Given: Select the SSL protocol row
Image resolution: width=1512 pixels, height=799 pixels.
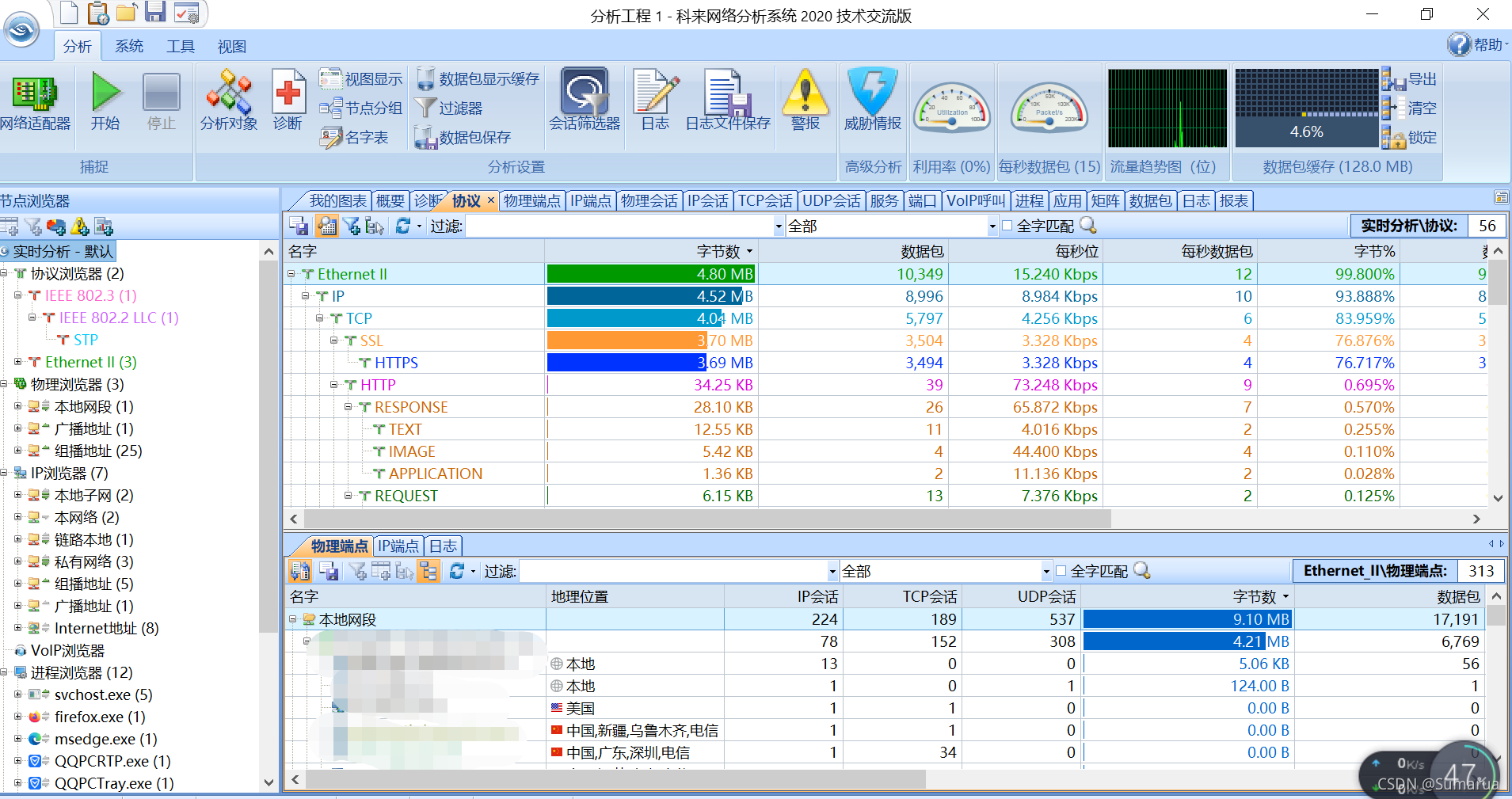Looking at the screenshot, I should [885, 341].
